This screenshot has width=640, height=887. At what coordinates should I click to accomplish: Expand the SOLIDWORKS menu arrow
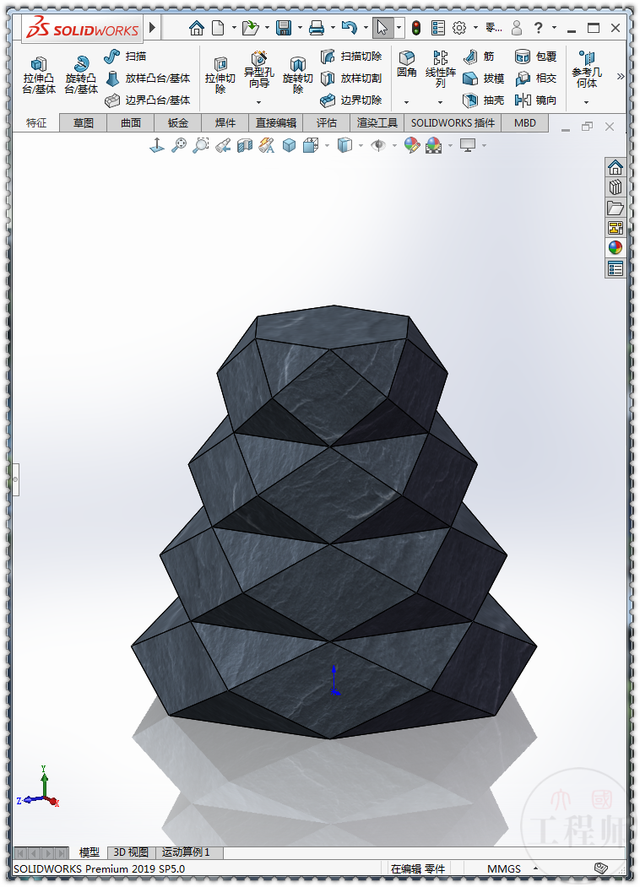(152, 27)
